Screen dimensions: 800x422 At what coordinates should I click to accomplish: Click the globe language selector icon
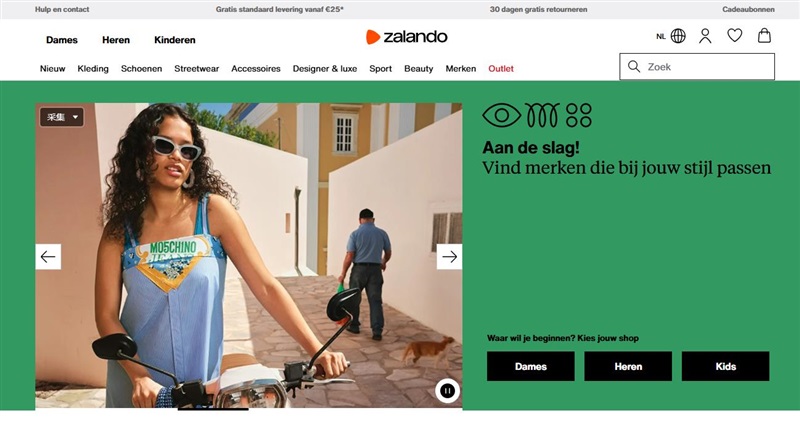(678, 36)
